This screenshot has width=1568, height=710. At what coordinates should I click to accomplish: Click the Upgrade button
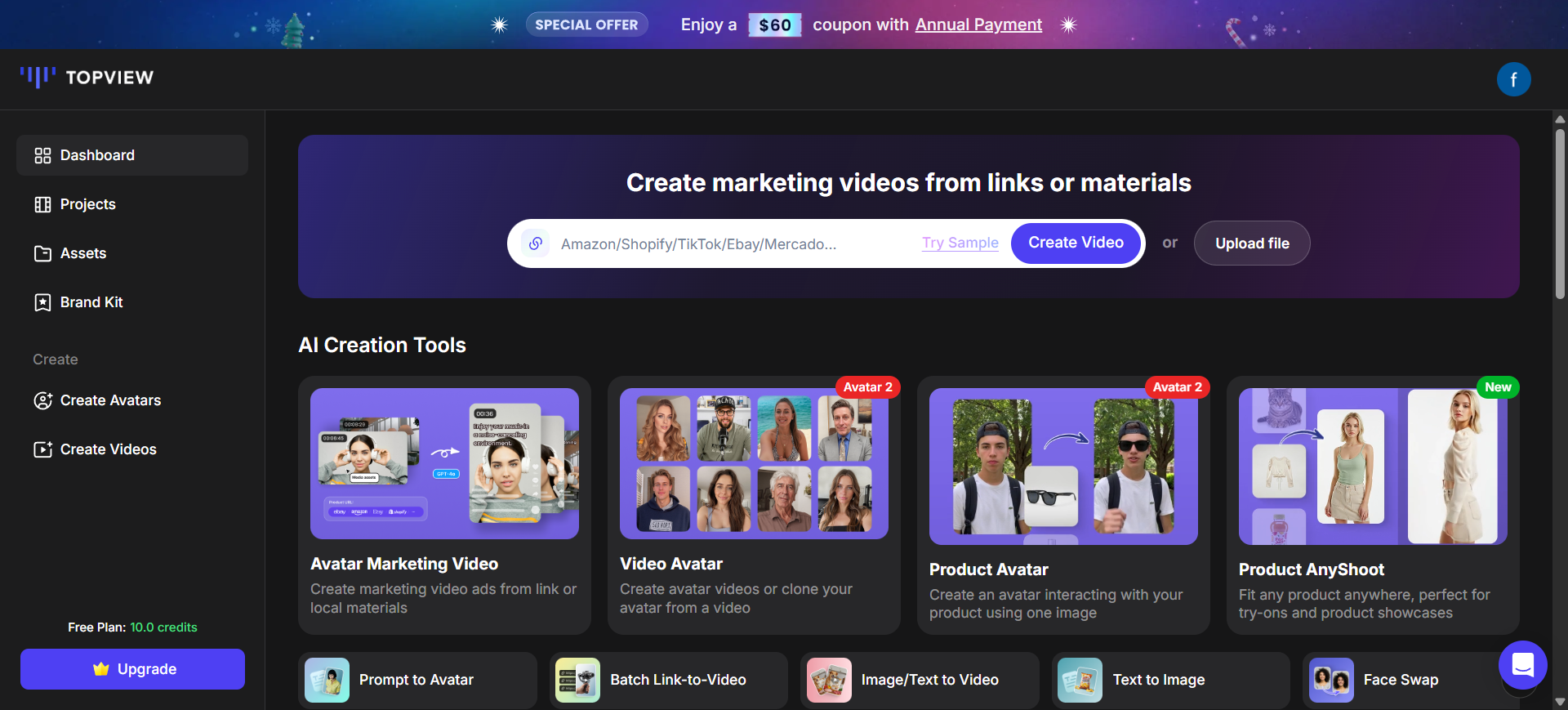pyautogui.click(x=132, y=669)
